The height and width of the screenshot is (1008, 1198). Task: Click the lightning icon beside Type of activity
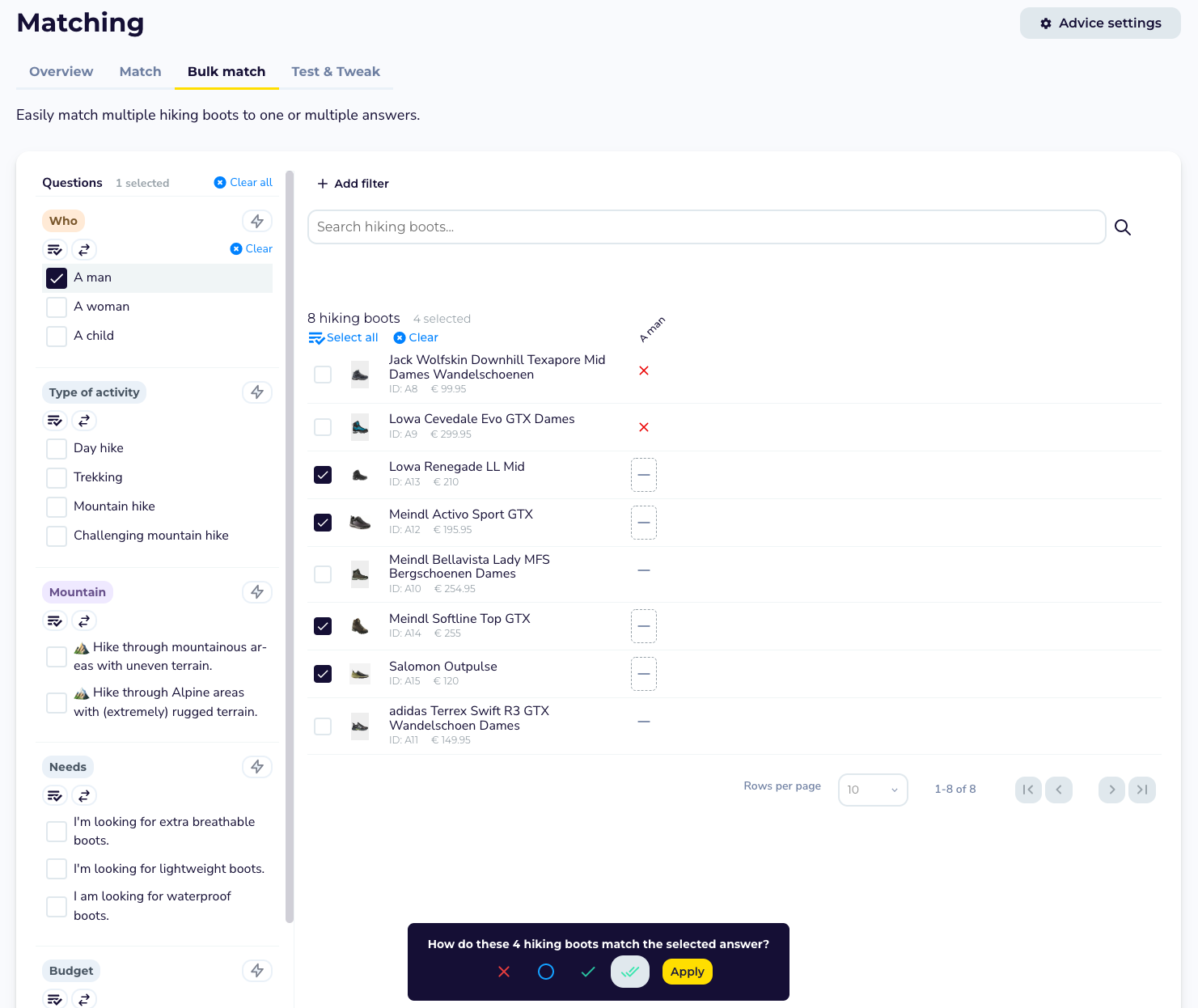click(x=257, y=392)
